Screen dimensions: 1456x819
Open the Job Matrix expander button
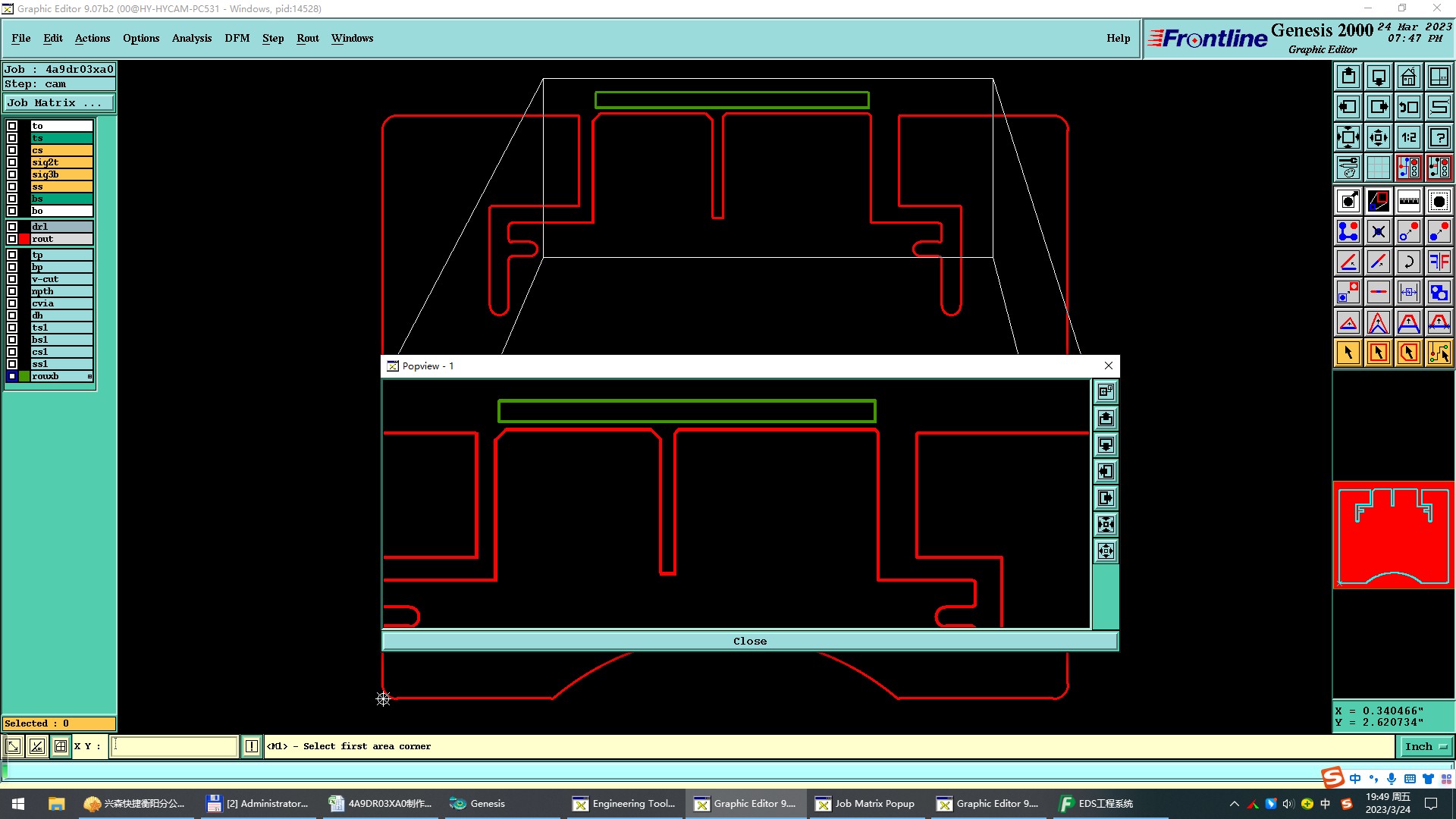coord(59,103)
